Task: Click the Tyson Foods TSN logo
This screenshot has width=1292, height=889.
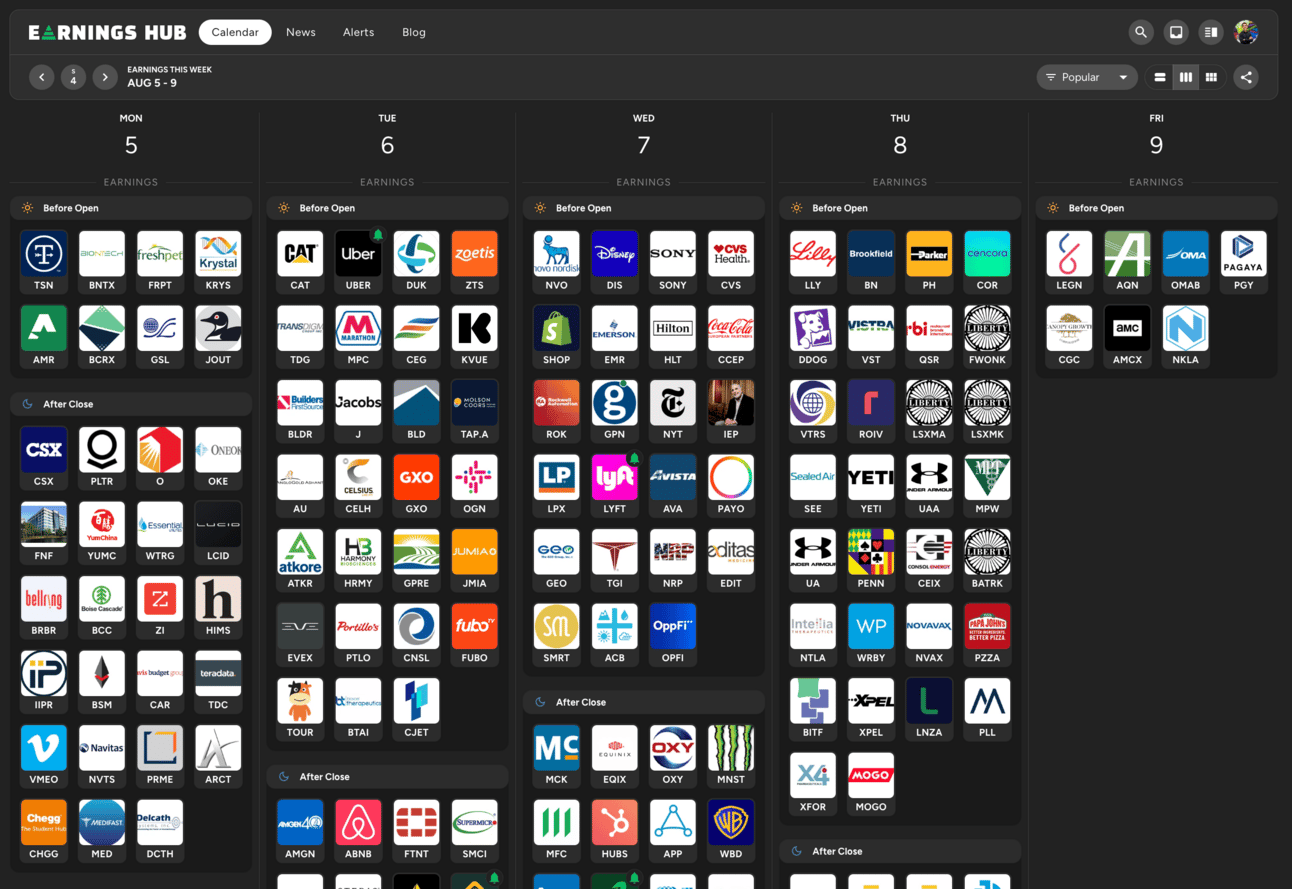Action: pos(44,254)
